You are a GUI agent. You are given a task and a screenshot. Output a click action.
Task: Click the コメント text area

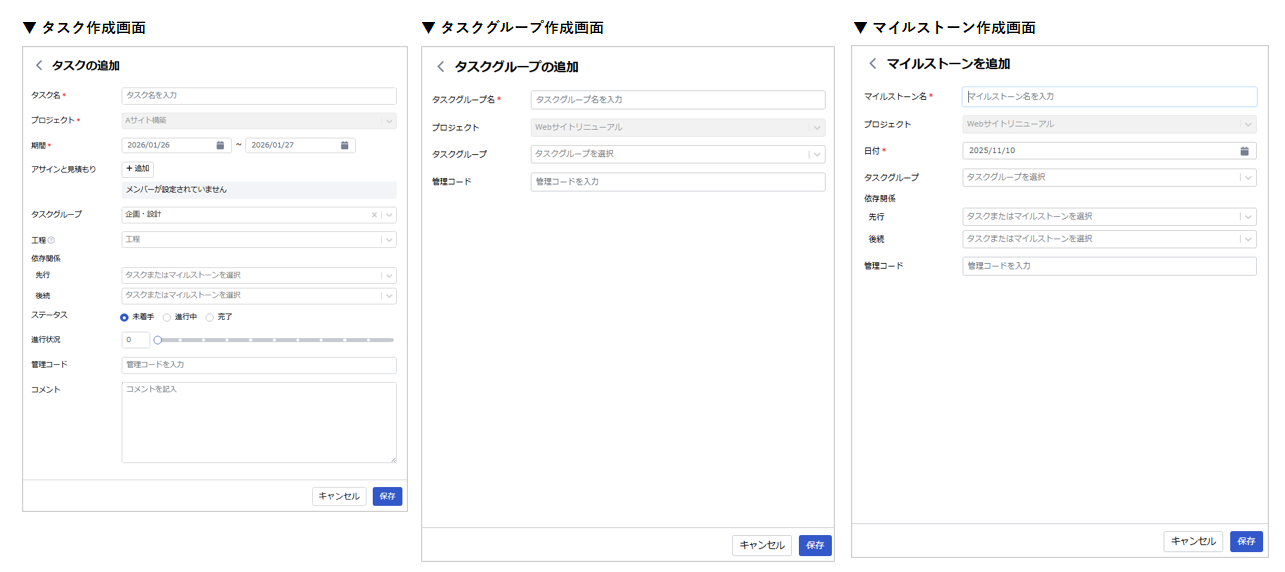tap(259, 422)
